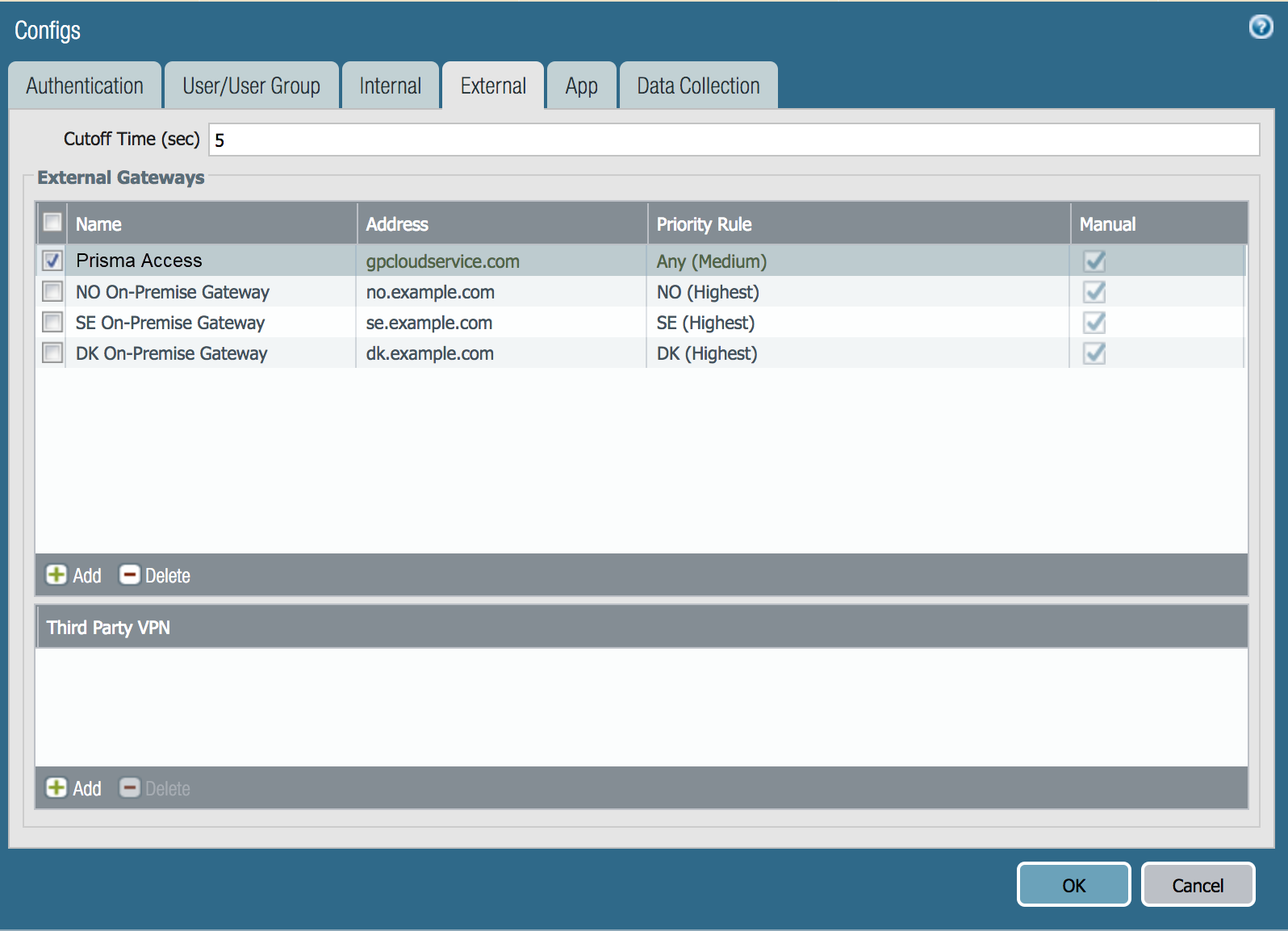Toggle Manual checkmark for SE On-Premise Gateway
Viewport: 1288px width, 931px height.
pyautogui.click(x=1094, y=322)
